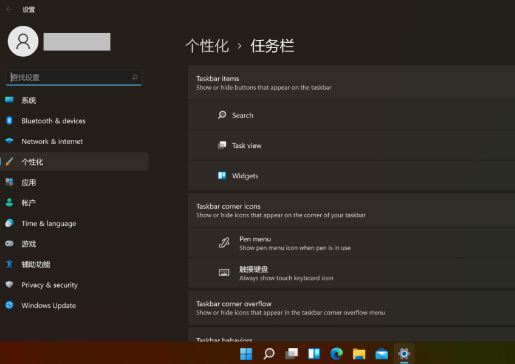Click the back arrow in Settings header
Viewport: 515px width, 364px height.
click(x=9, y=9)
